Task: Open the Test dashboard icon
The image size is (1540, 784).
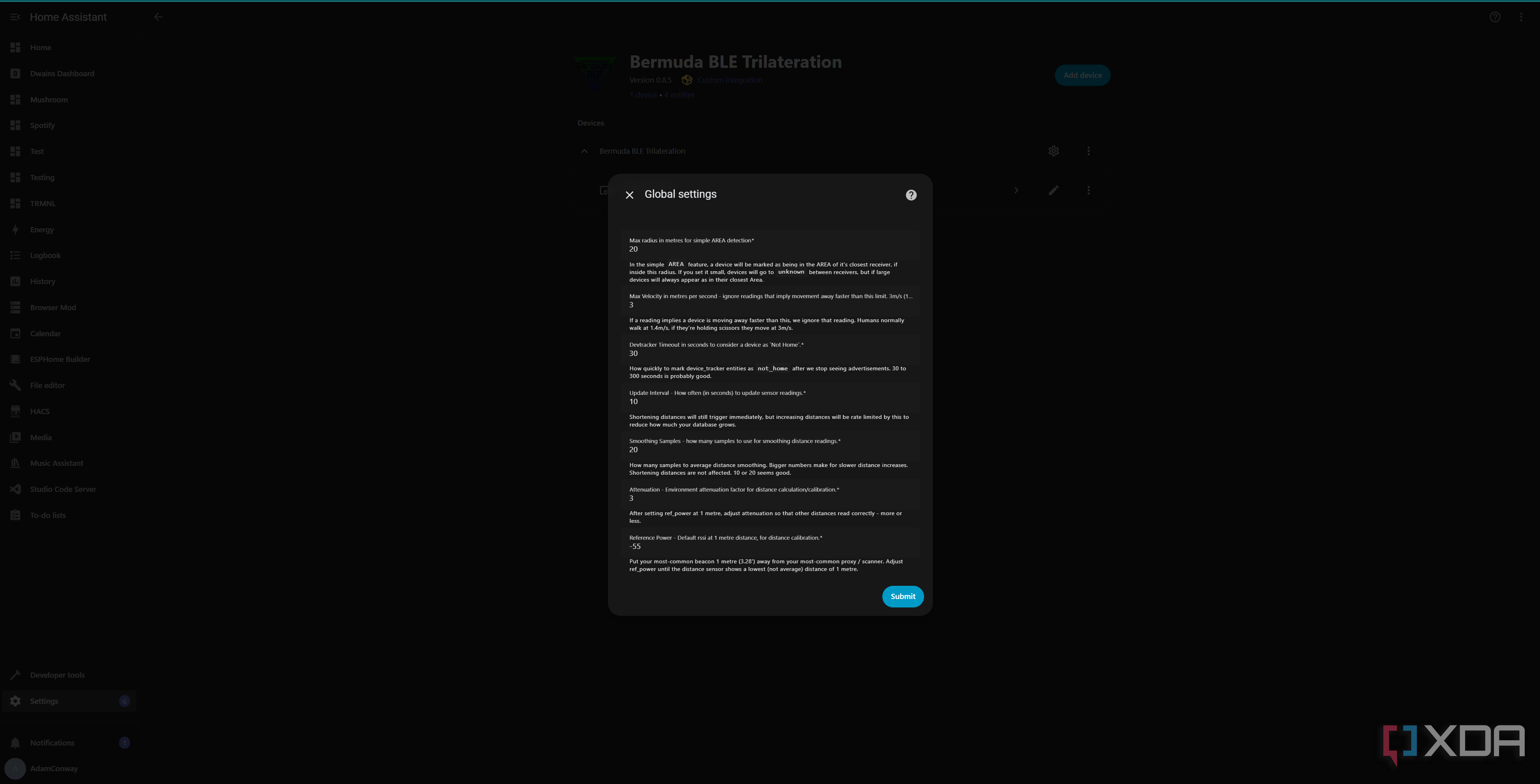Action: tap(16, 151)
